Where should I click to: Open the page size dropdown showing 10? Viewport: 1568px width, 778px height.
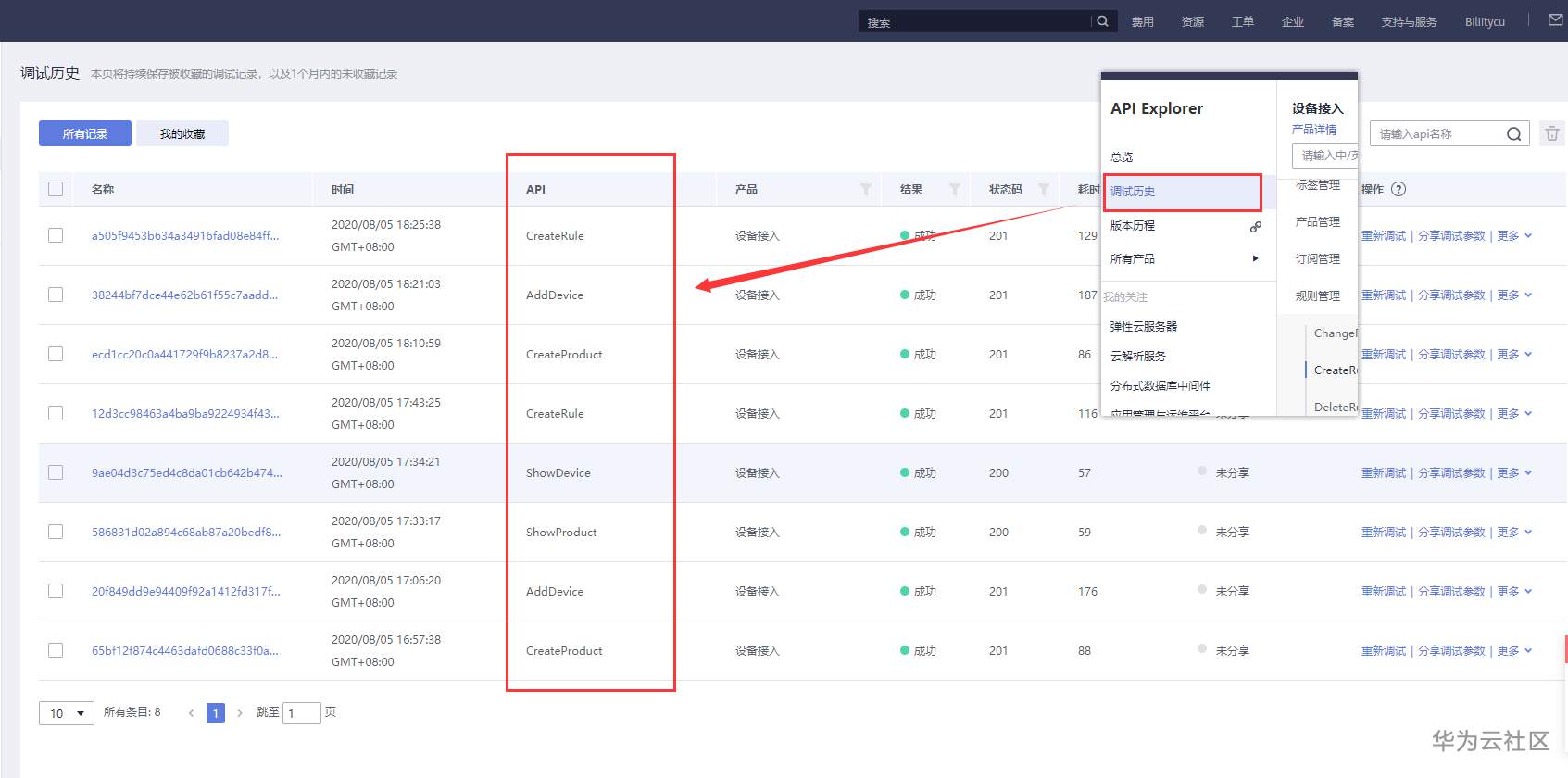tap(67, 713)
